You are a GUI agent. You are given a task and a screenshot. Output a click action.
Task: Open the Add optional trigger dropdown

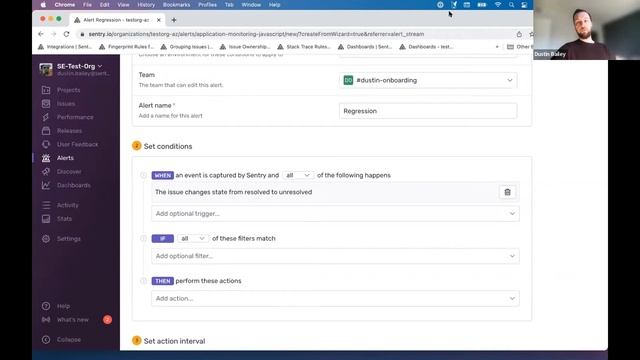click(x=335, y=213)
